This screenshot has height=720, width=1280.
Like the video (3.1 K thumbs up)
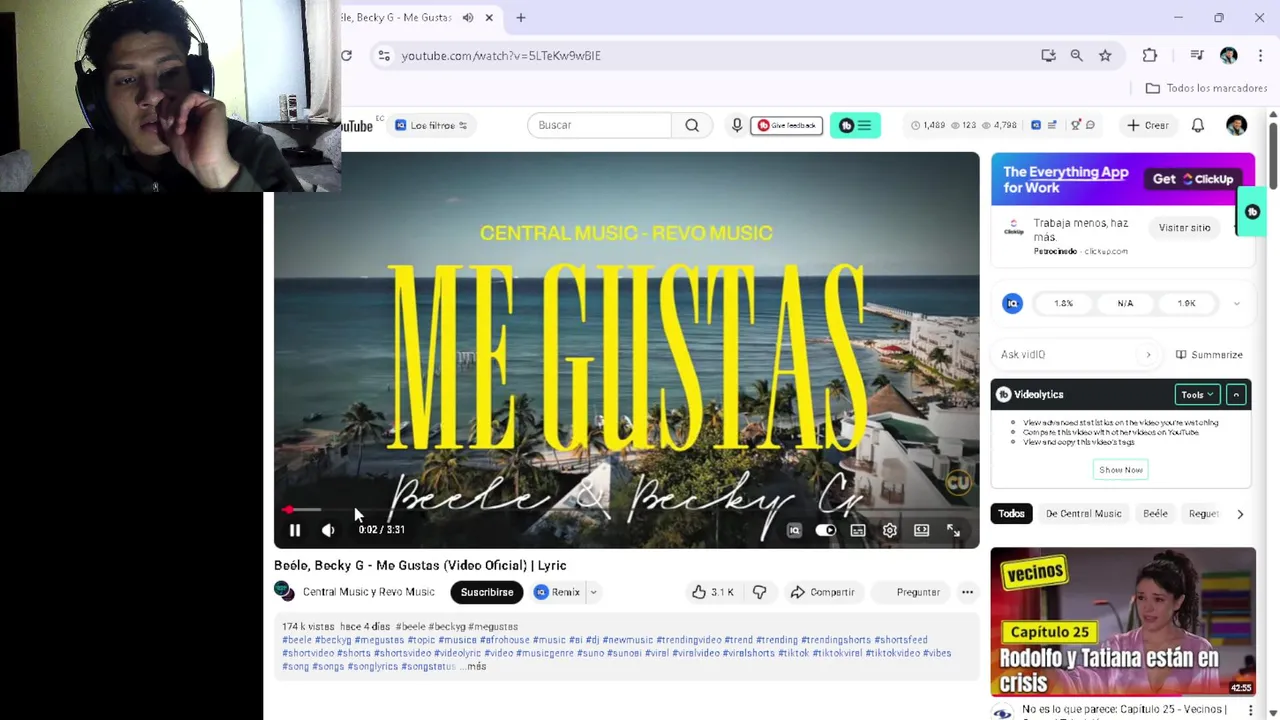click(x=713, y=592)
